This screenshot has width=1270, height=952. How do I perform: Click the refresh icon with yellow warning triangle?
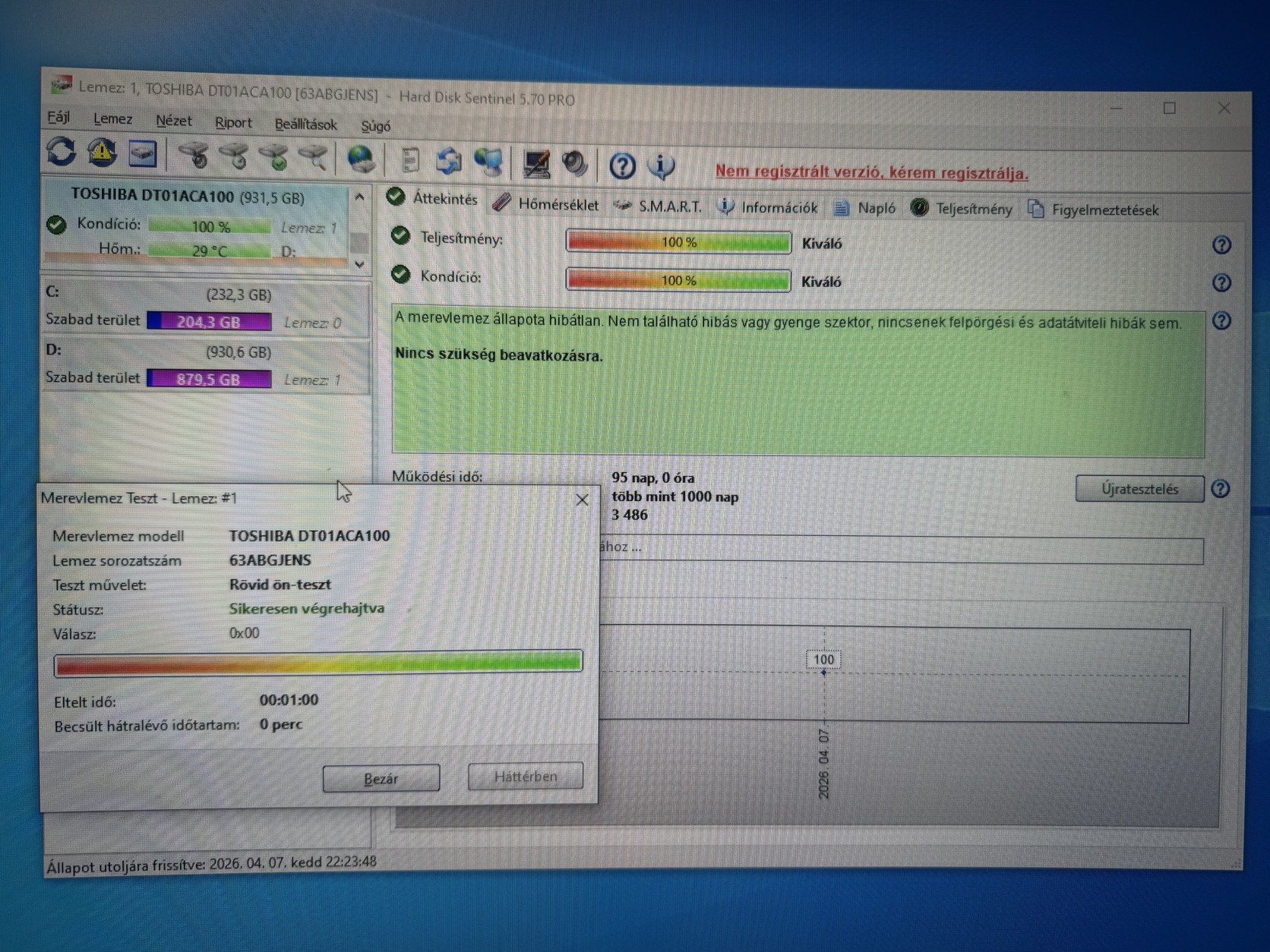pyautogui.click(x=102, y=153)
